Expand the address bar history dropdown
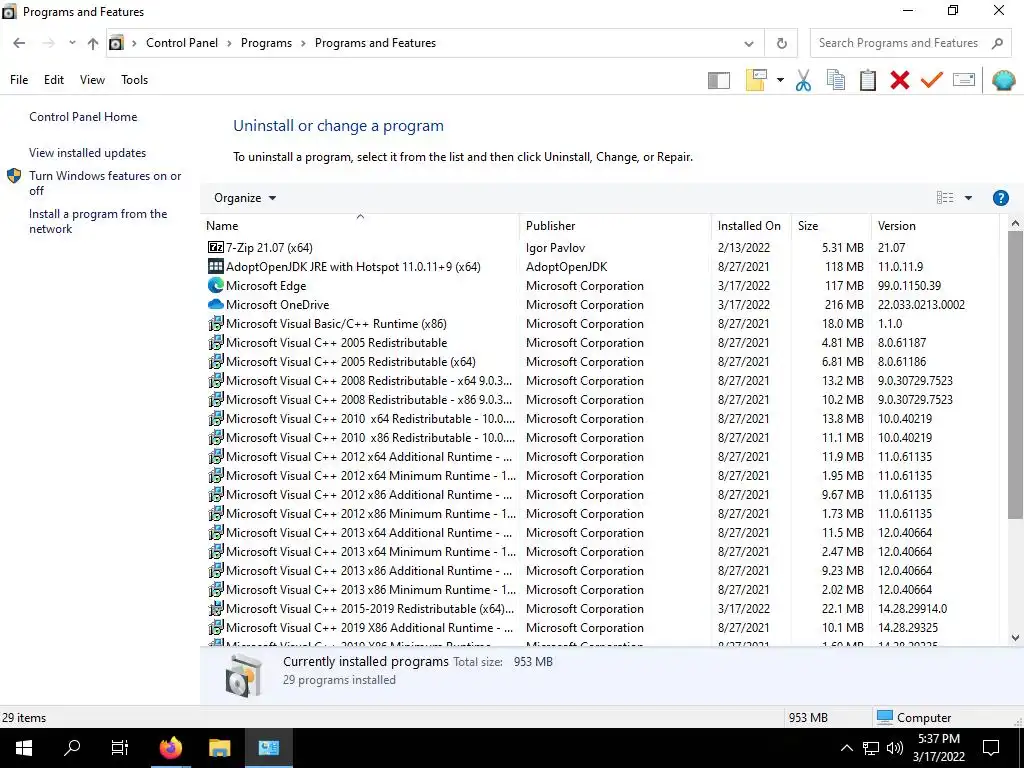Viewport: 1024px width, 768px height. (x=749, y=44)
